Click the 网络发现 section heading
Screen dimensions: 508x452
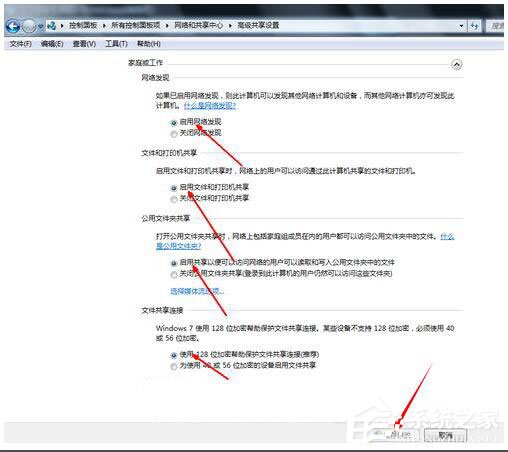155,78
